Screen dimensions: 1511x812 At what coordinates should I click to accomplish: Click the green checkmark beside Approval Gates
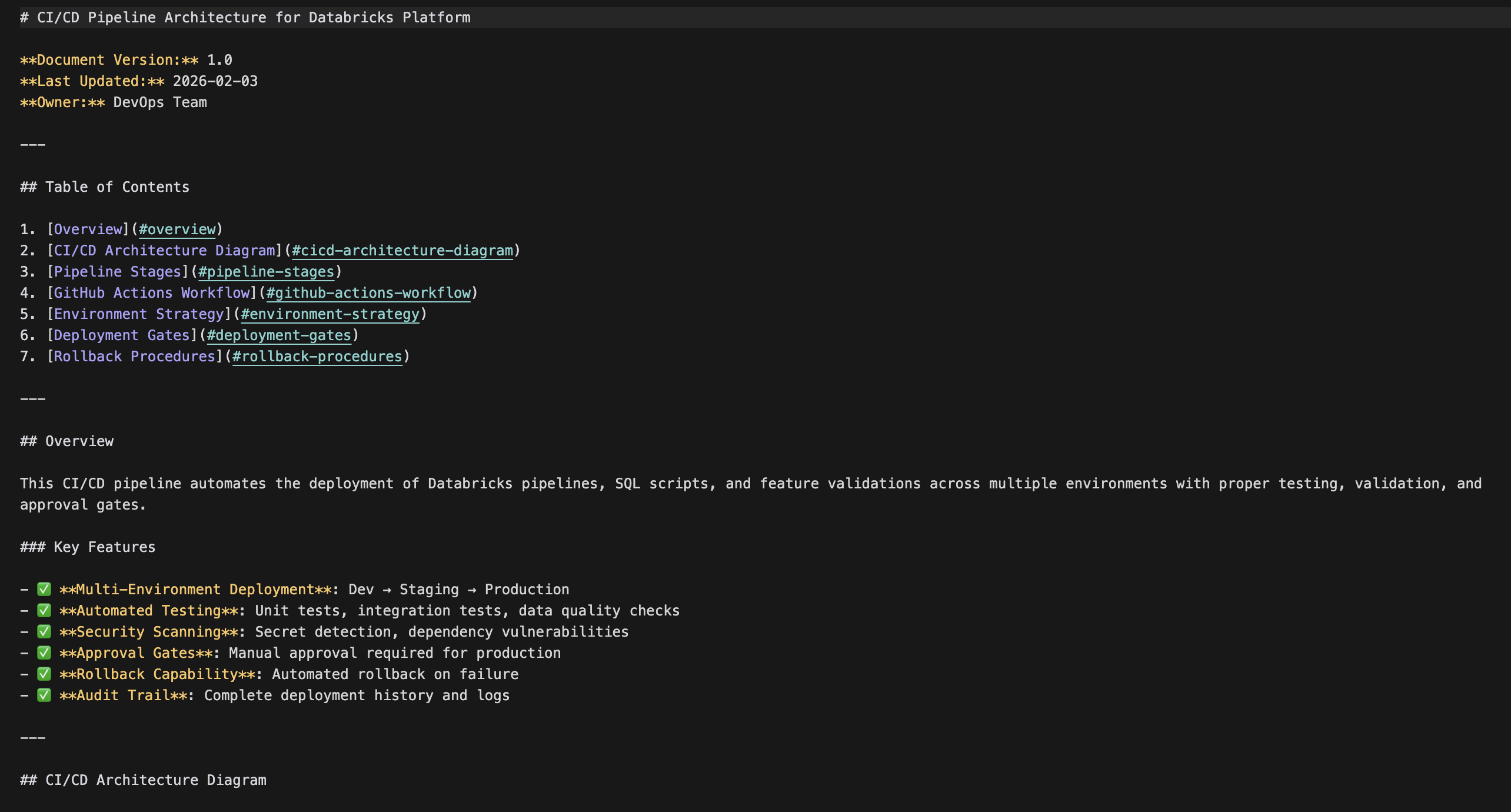[x=44, y=653]
